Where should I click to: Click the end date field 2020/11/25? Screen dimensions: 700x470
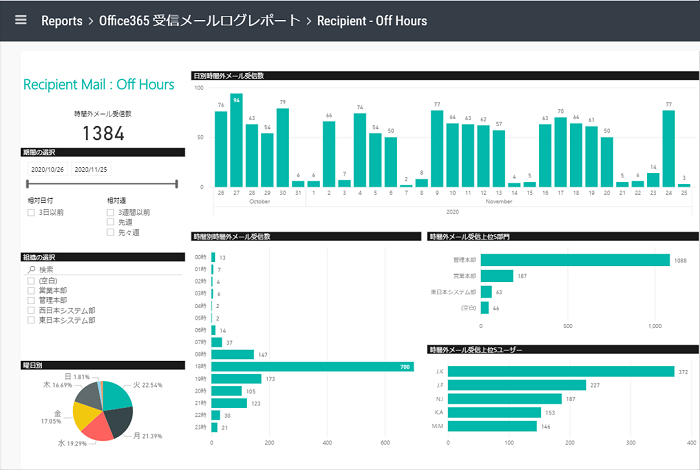(92, 168)
